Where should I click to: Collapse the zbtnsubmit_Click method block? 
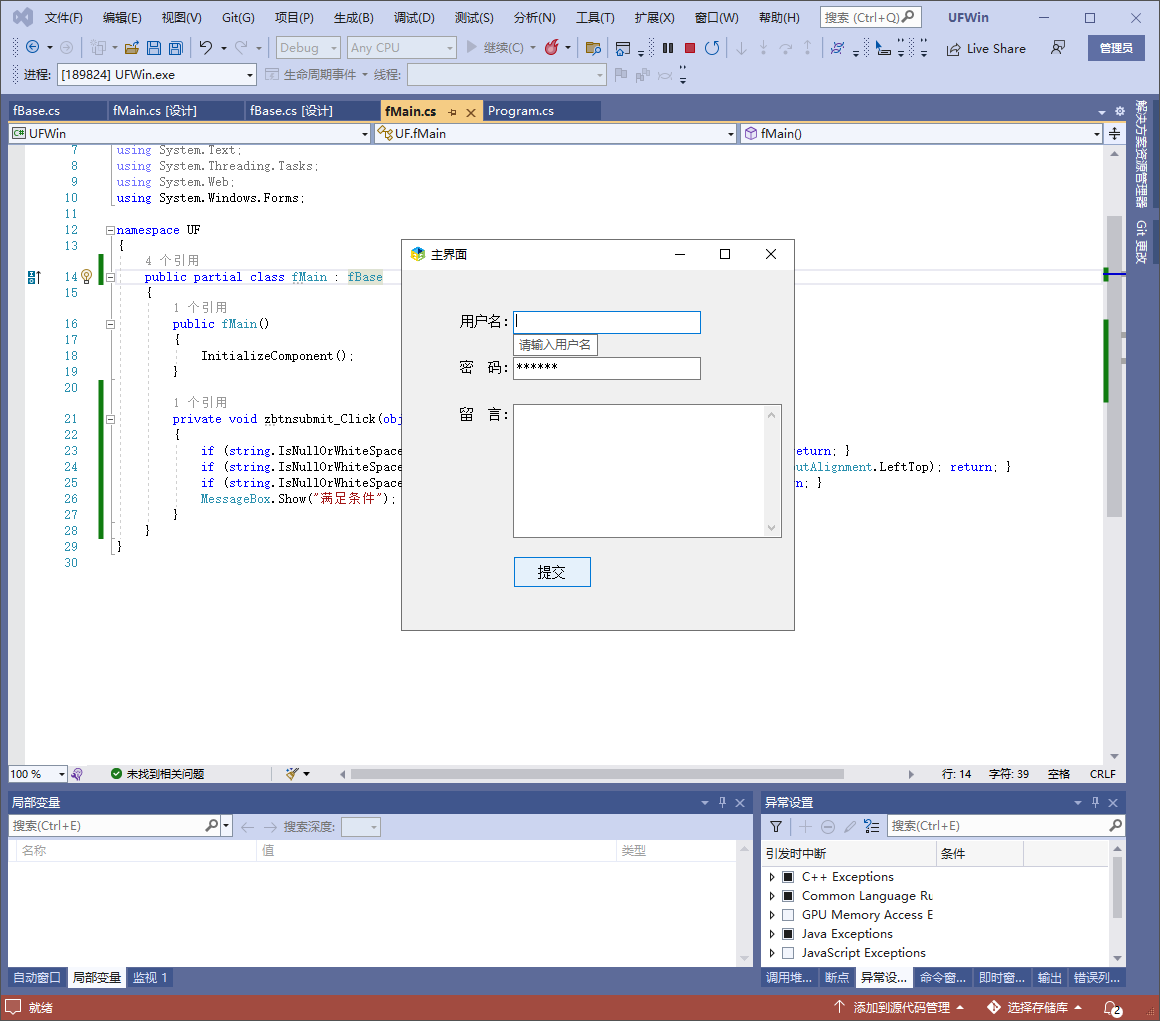click(110, 419)
